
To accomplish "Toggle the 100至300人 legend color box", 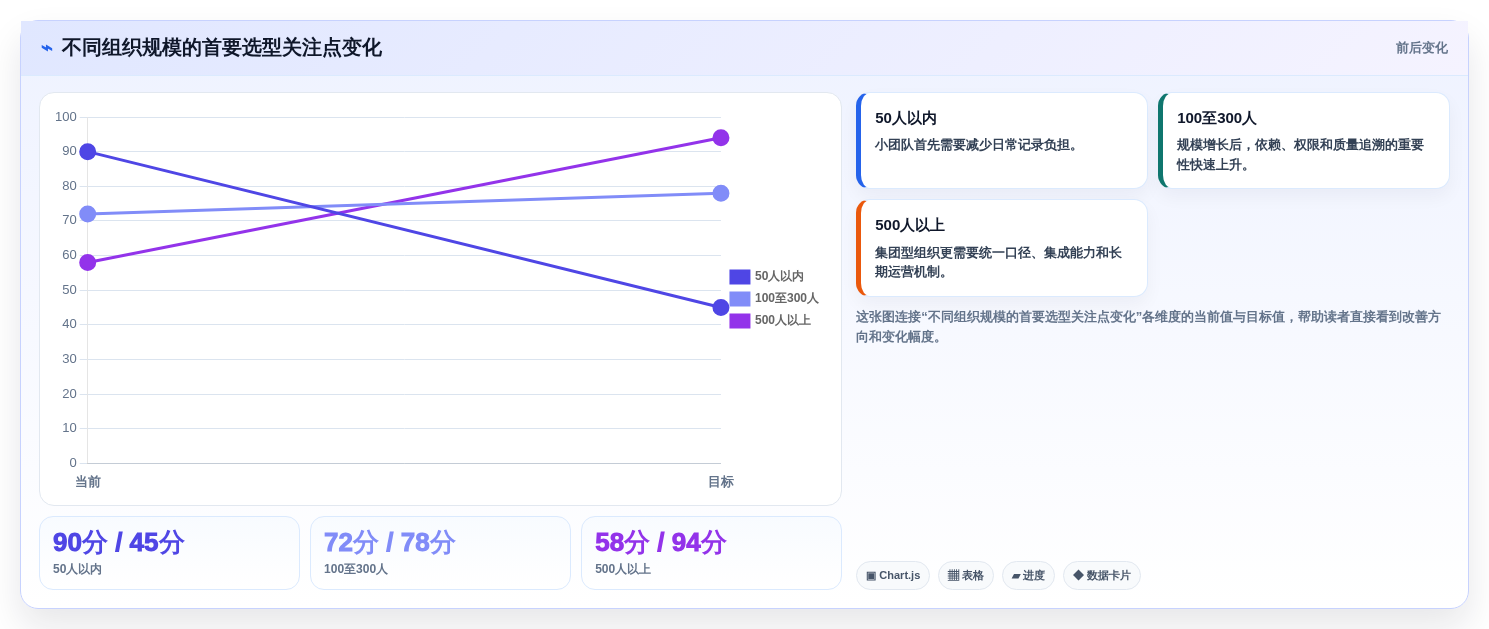I will point(740,299).
